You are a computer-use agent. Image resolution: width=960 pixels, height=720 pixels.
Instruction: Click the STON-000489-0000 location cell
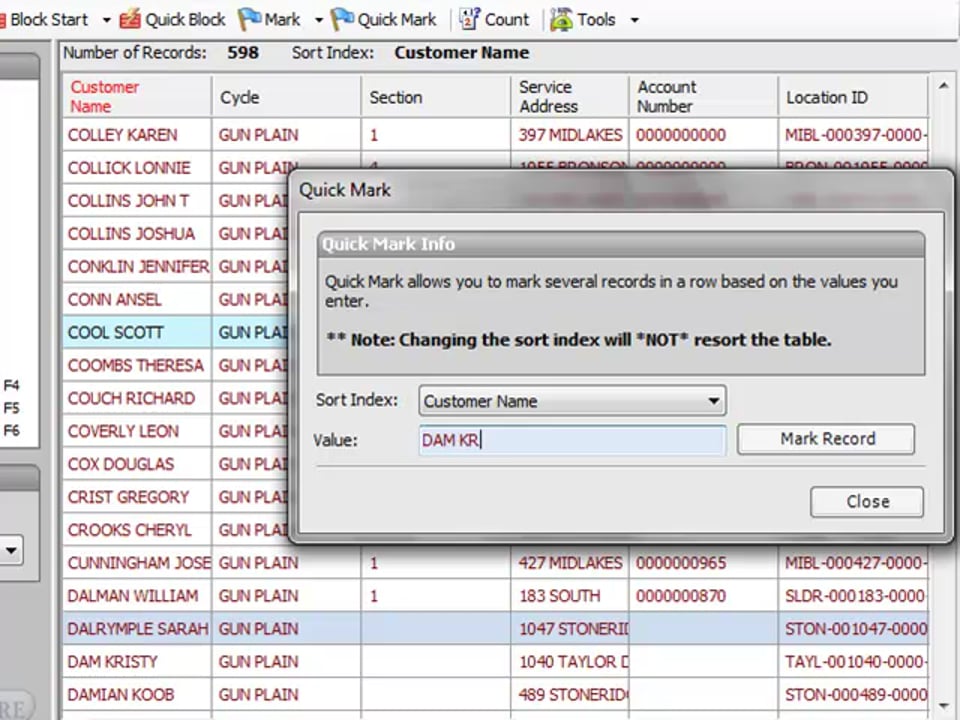pos(853,695)
